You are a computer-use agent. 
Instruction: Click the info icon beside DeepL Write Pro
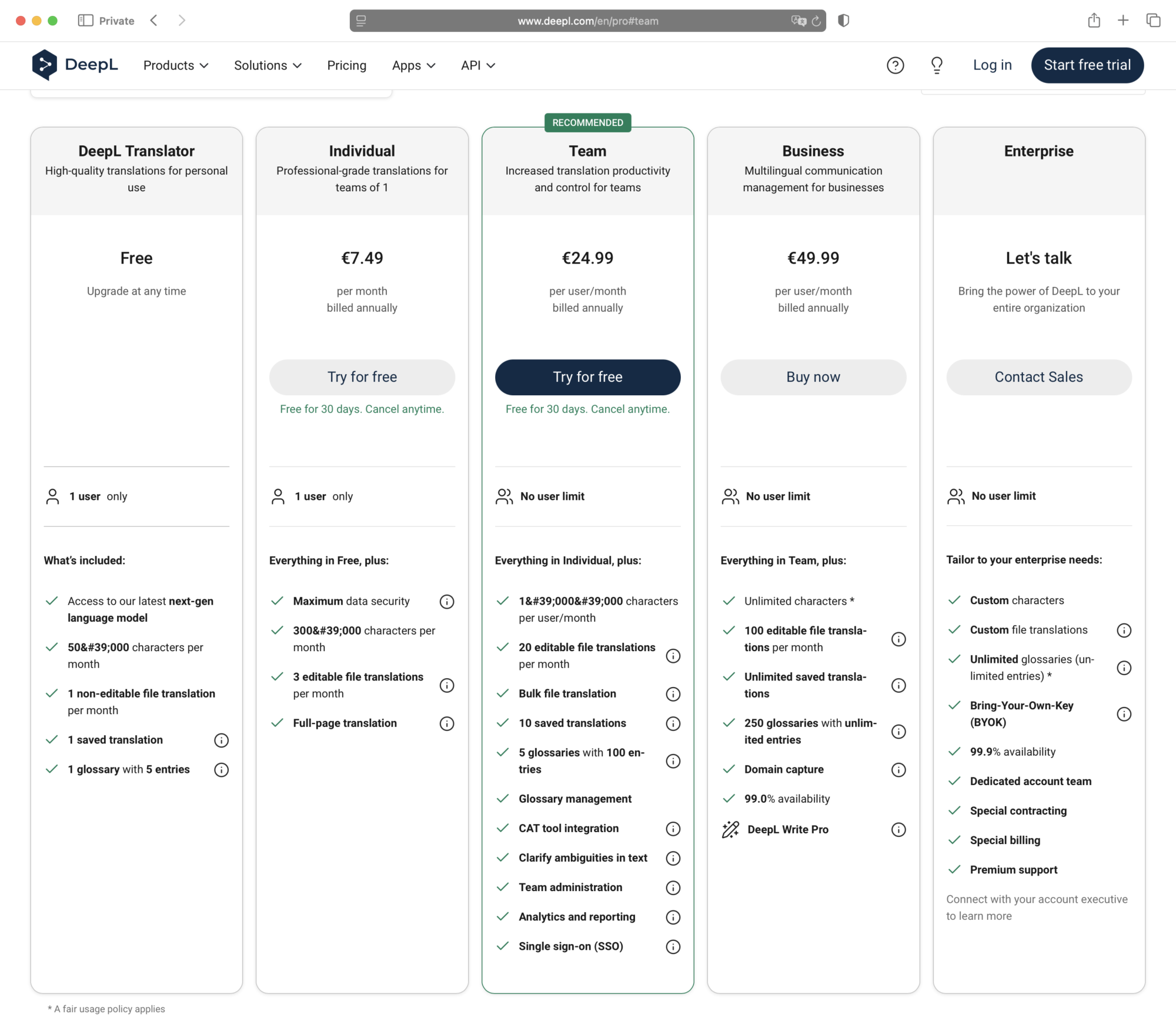tap(898, 829)
